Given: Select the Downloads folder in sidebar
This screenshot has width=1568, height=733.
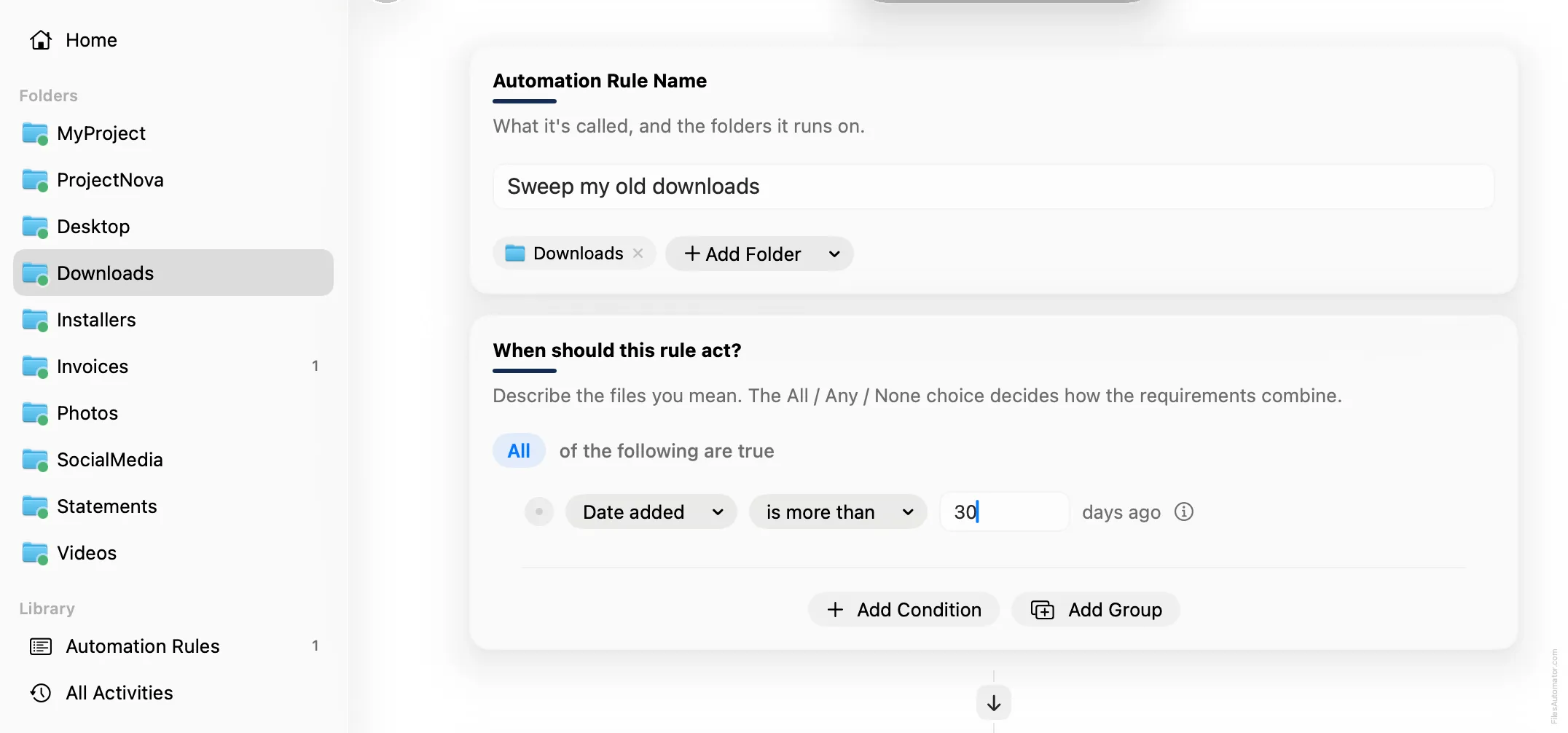Looking at the screenshot, I should pyautogui.click(x=173, y=273).
